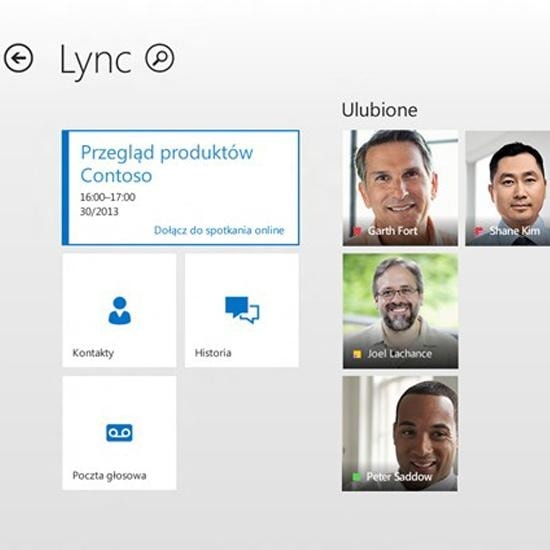Click the Peter Saddow name label
The height and width of the screenshot is (550, 550).
point(399,476)
